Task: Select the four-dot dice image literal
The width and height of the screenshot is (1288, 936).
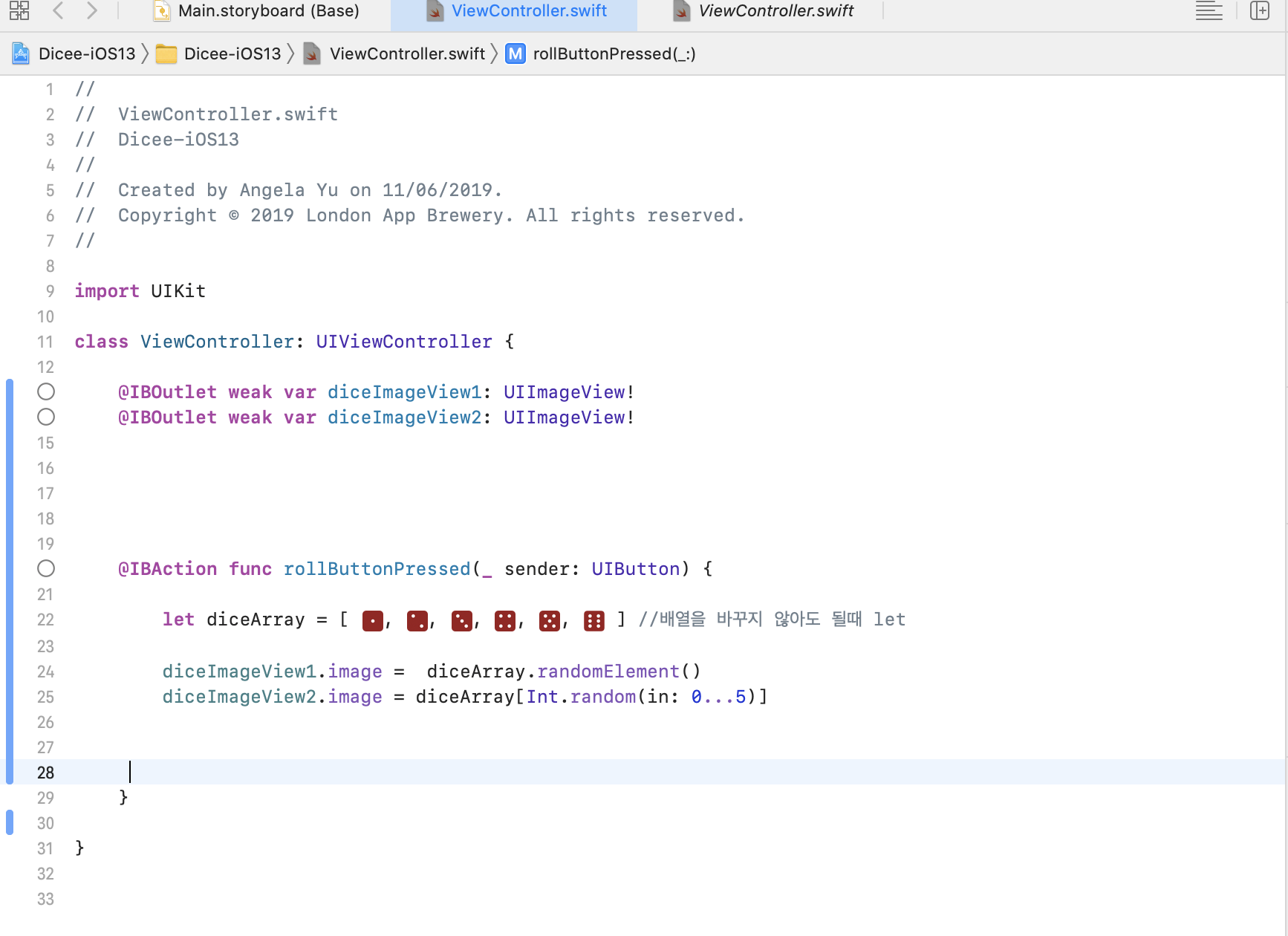Action: click(x=505, y=620)
